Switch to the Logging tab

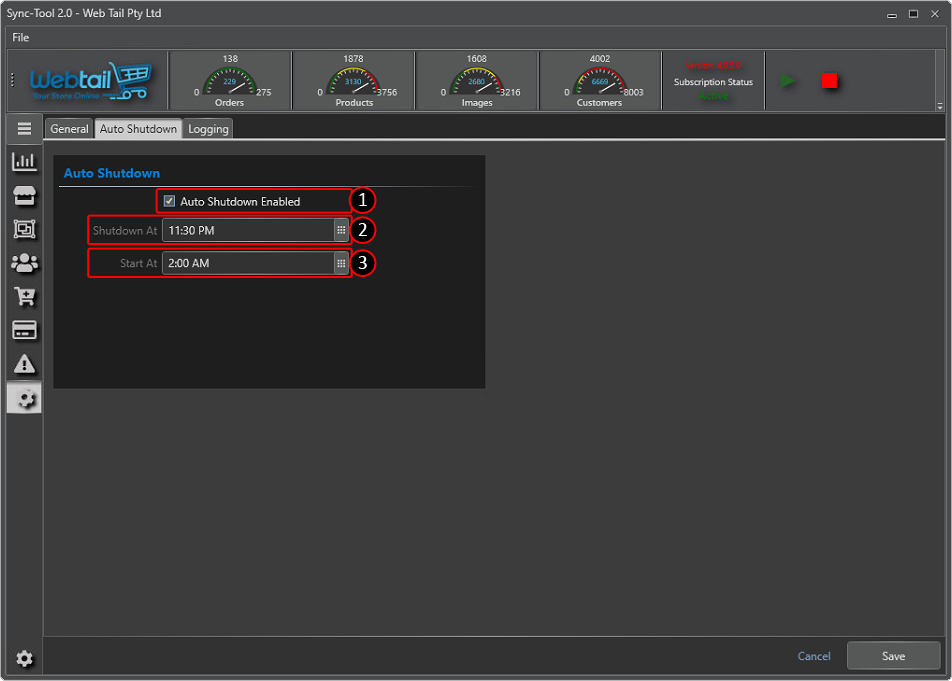[x=208, y=129]
